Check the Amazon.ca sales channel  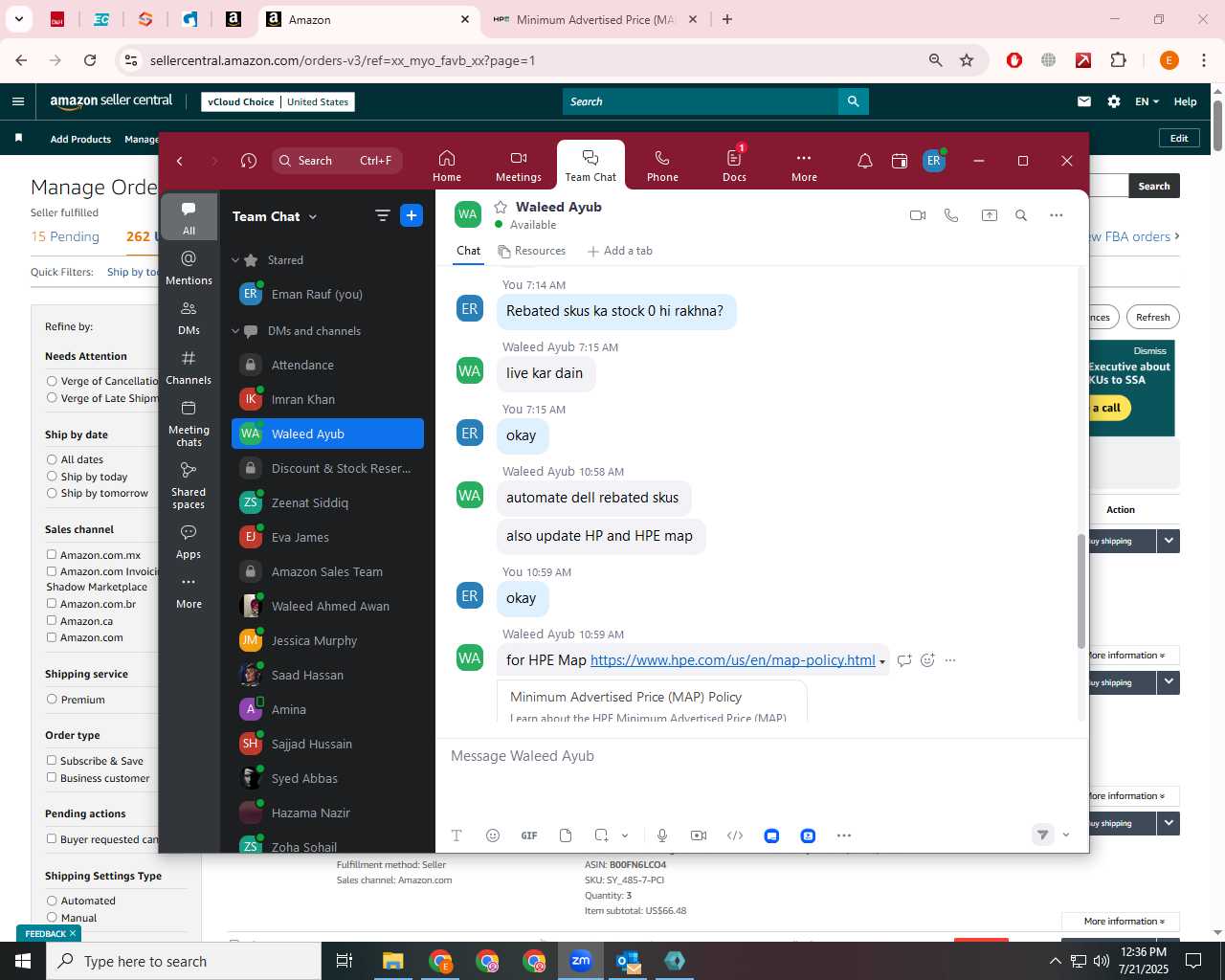[52, 621]
